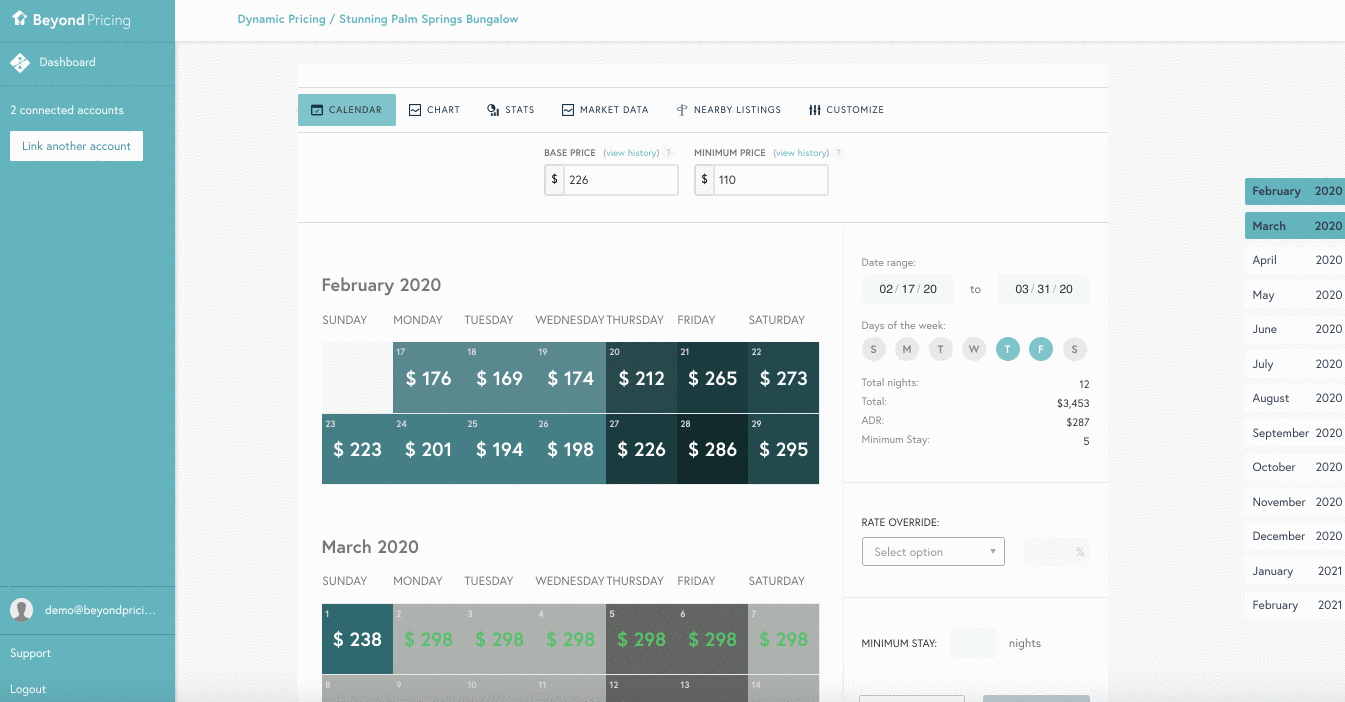The image size is (1345, 702).
Task: Jump to February 2020 in month list
Action: pos(1295,191)
